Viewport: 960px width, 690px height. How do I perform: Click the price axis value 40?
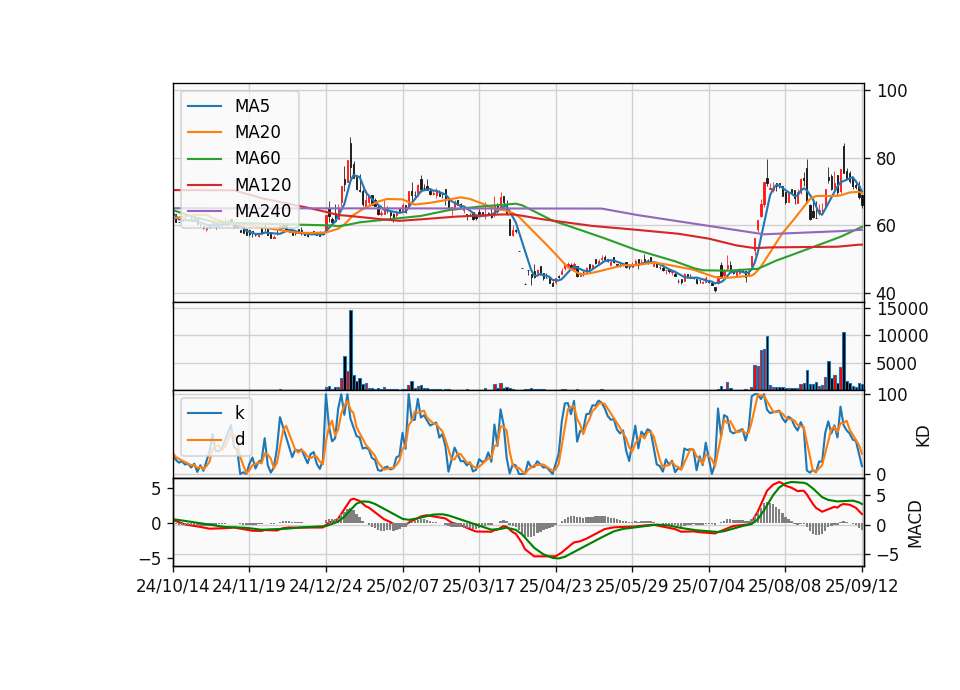click(x=887, y=294)
